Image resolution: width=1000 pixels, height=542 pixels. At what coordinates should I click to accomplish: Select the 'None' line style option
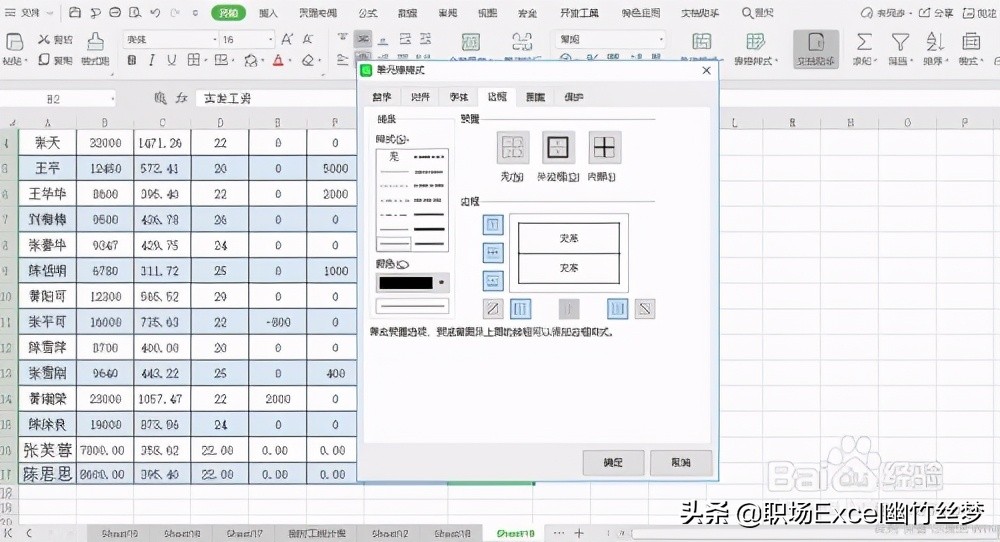point(394,156)
